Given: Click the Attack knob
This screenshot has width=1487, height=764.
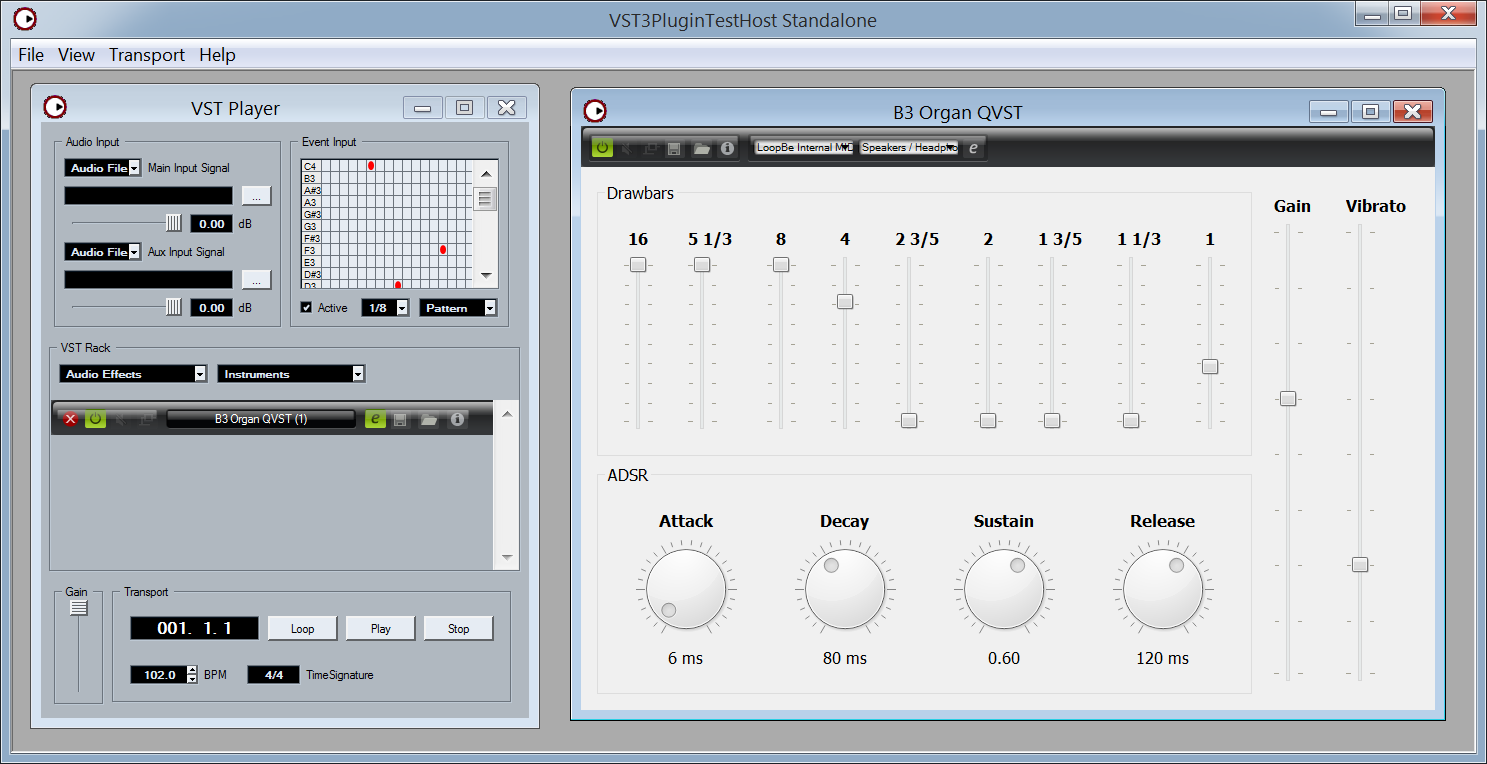Looking at the screenshot, I should pyautogui.click(x=686, y=588).
